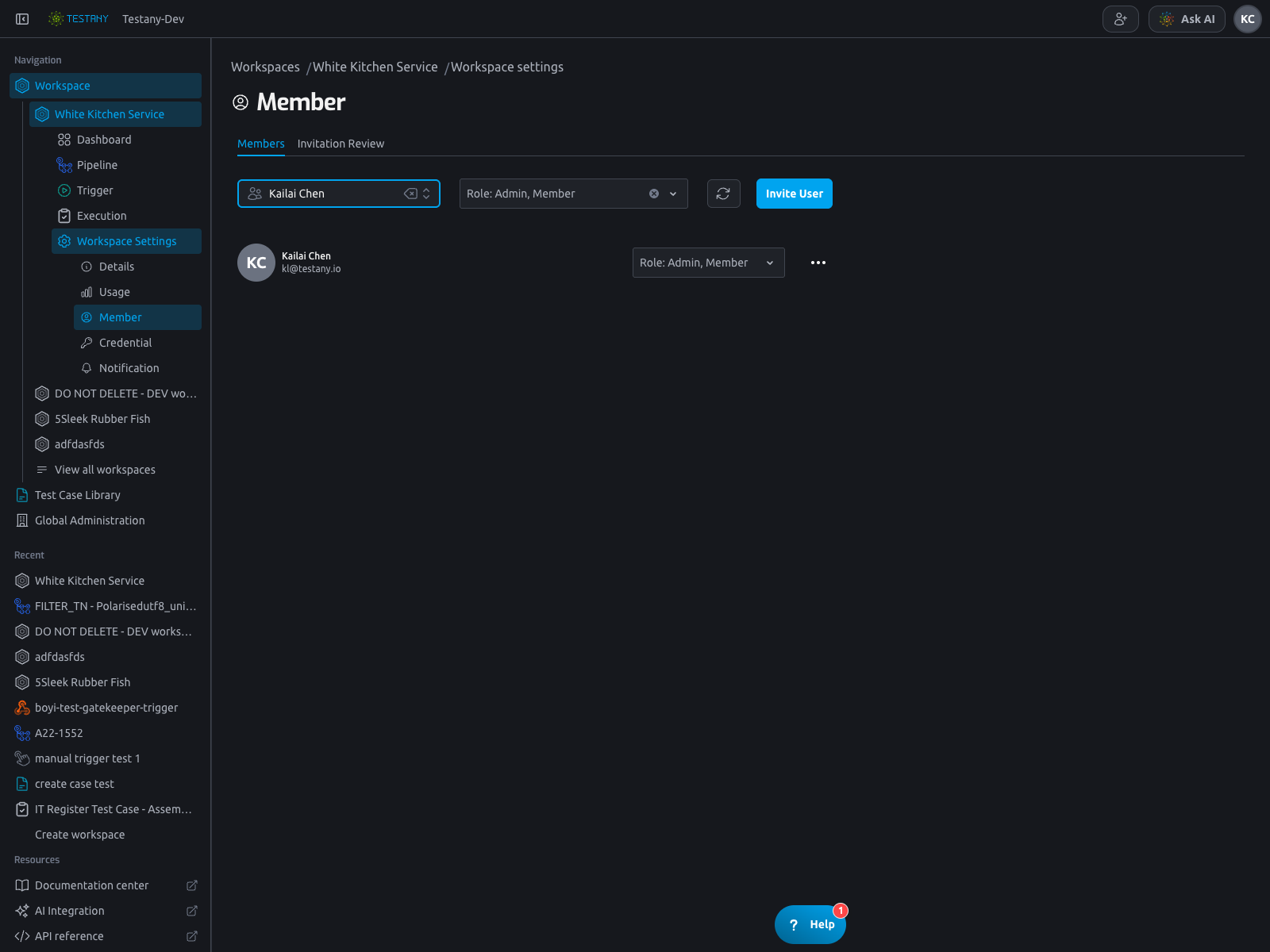Go to Workspaces breadcrumb
This screenshot has height=952, width=1270.
pos(265,67)
